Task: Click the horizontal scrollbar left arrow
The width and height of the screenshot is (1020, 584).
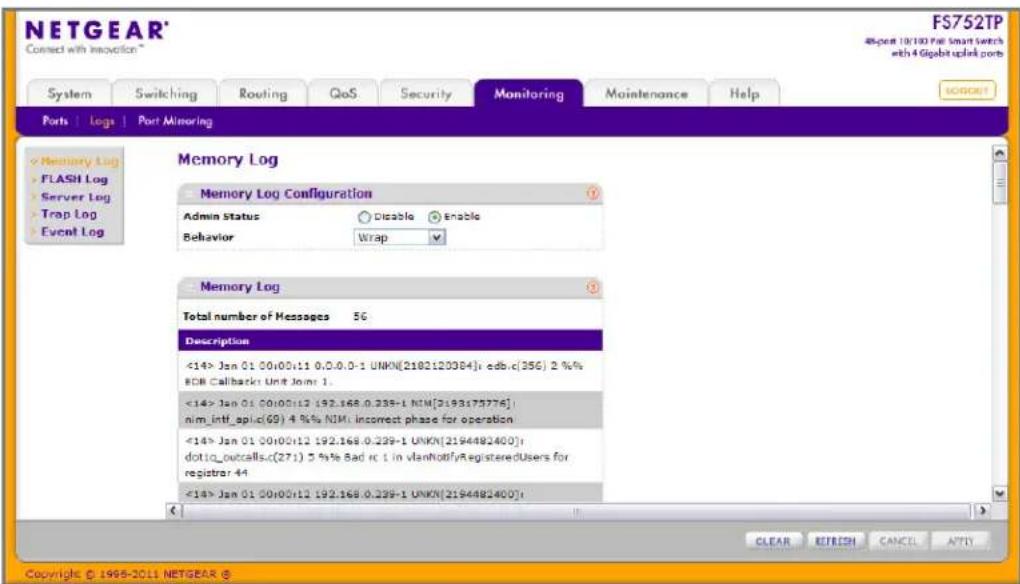Action: coord(173,511)
